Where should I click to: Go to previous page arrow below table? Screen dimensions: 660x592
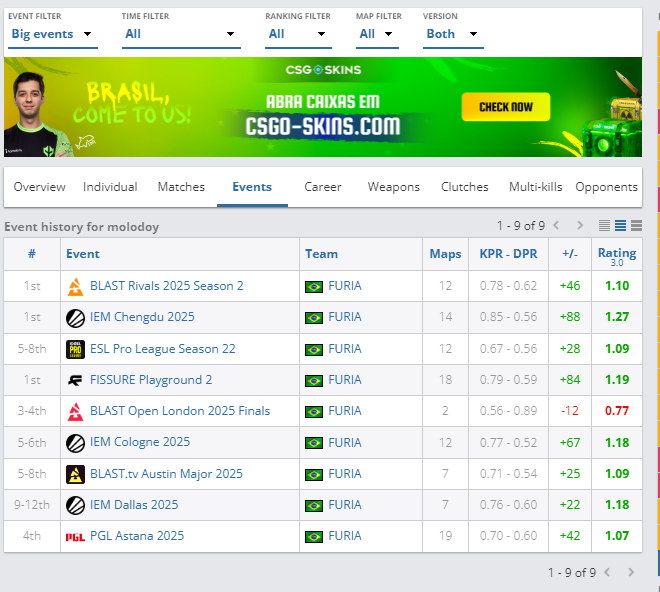click(607, 572)
